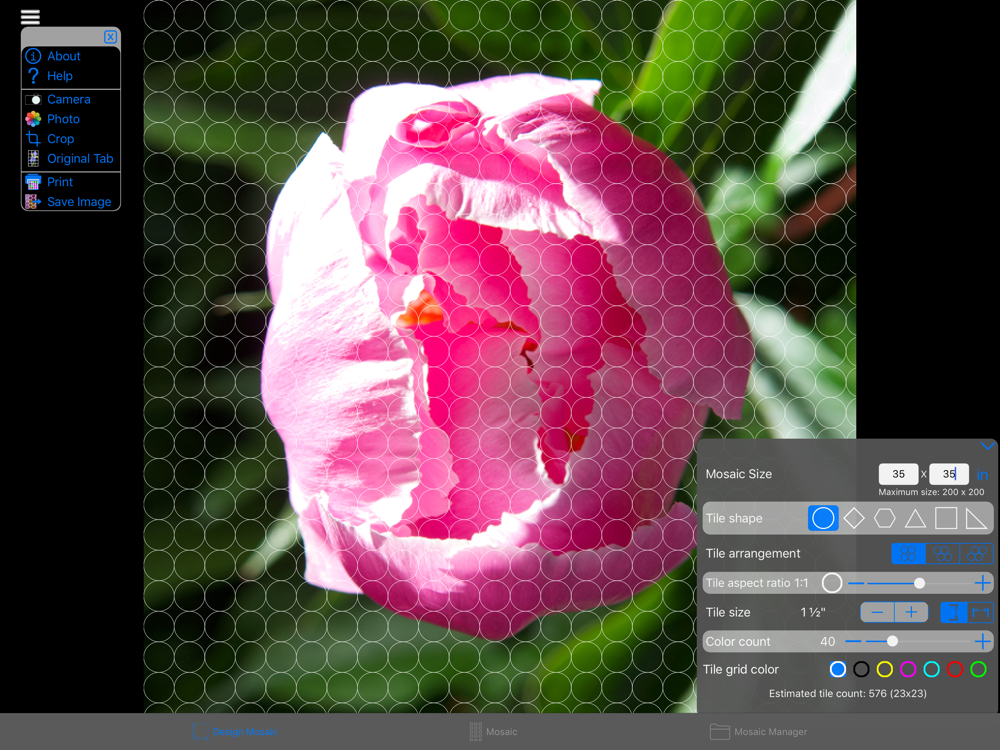Viewport: 1000px width, 750px height.
Task: Choose the row-offset tile arrangement
Action: click(x=942, y=553)
